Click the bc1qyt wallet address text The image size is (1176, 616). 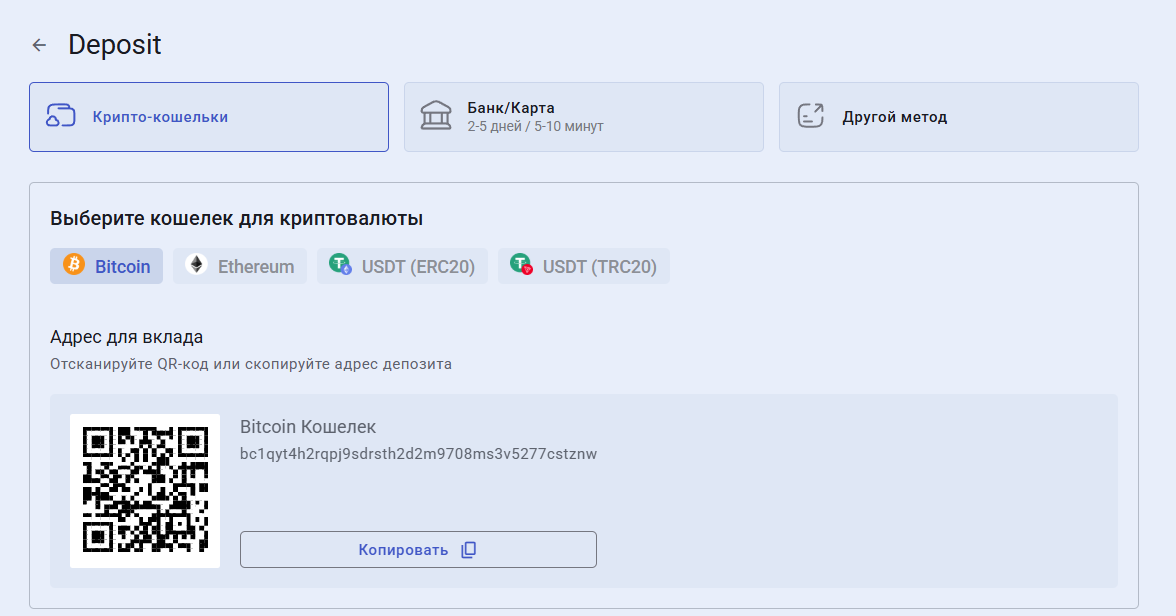pos(417,453)
